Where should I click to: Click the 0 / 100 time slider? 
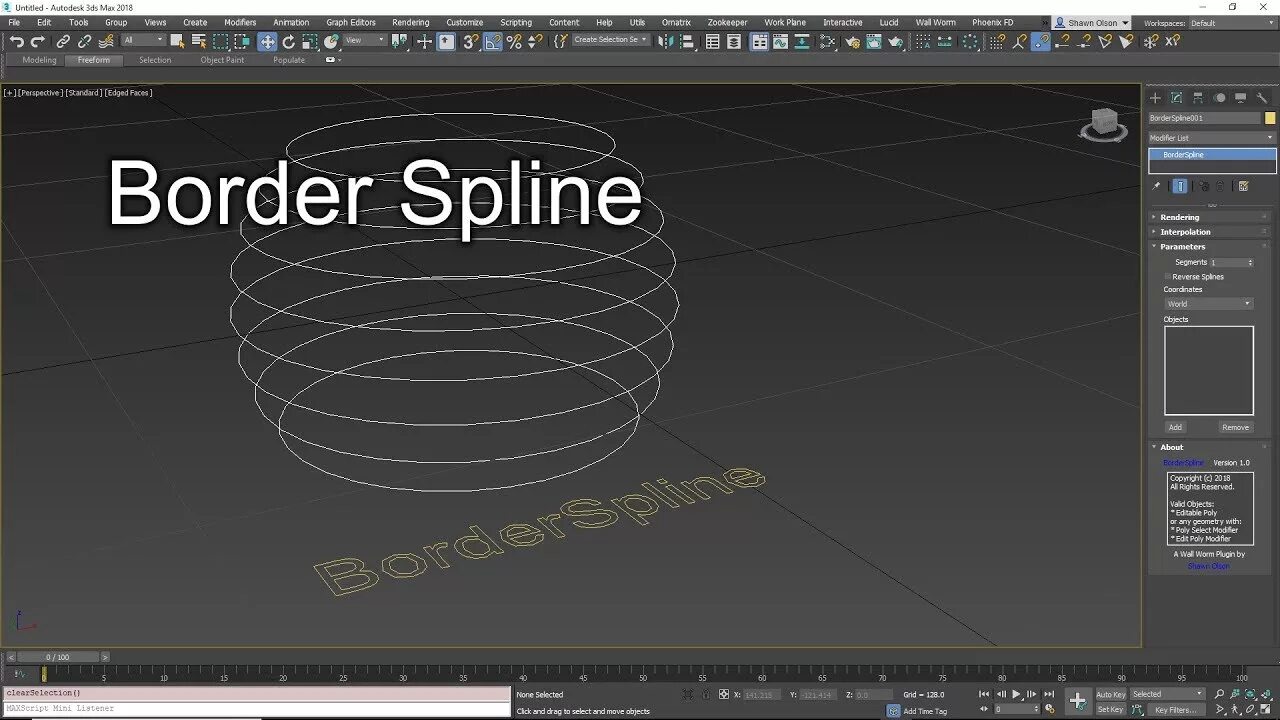click(58, 657)
